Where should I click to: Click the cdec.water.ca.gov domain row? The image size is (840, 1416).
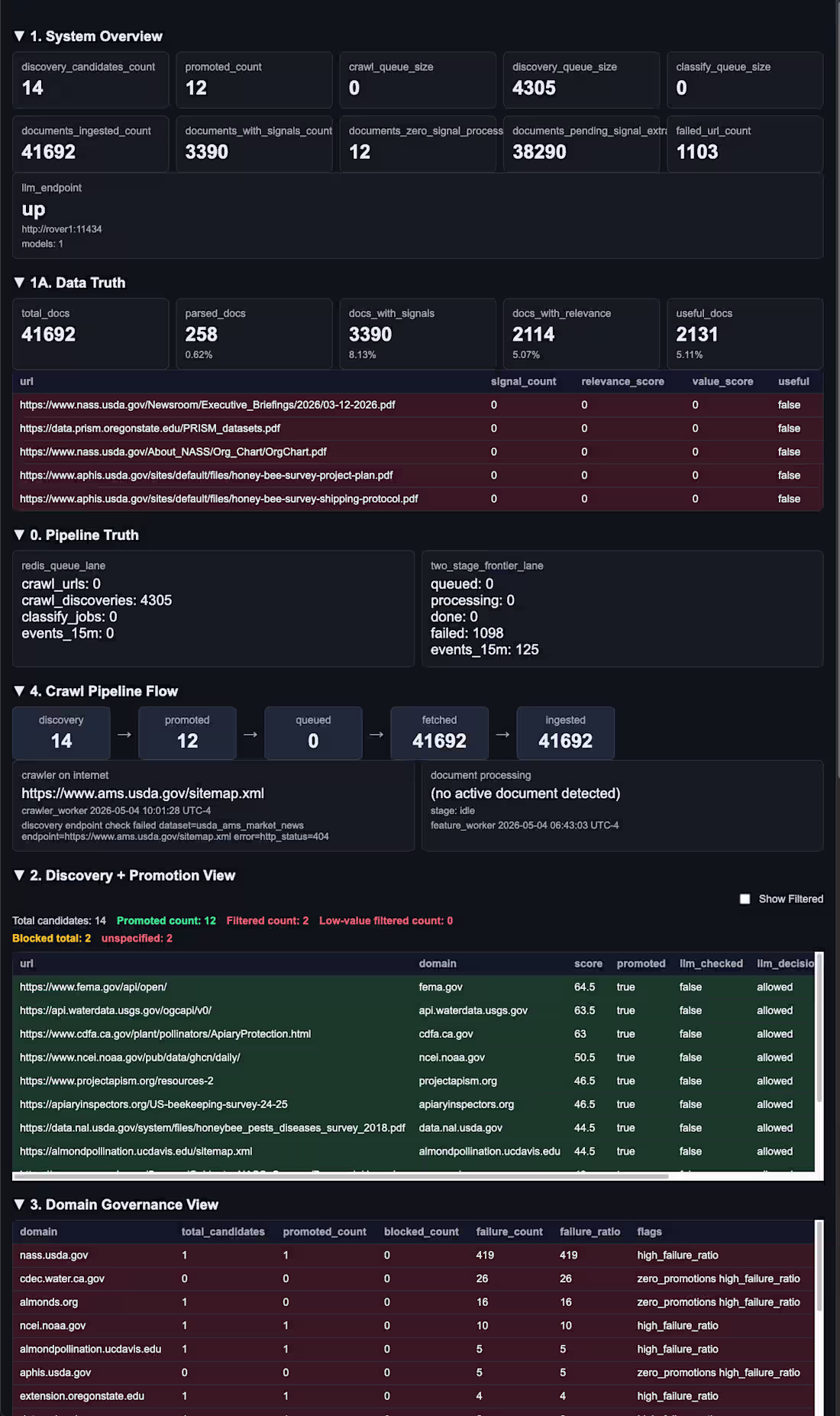click(414, 1279)
